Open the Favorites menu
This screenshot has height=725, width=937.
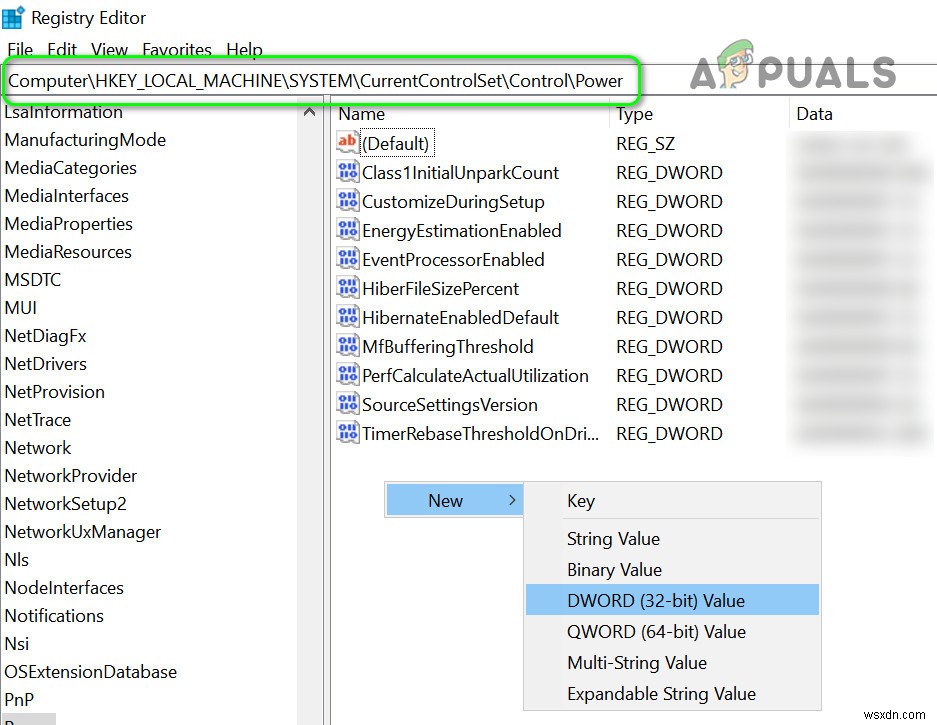coord(177,49)
